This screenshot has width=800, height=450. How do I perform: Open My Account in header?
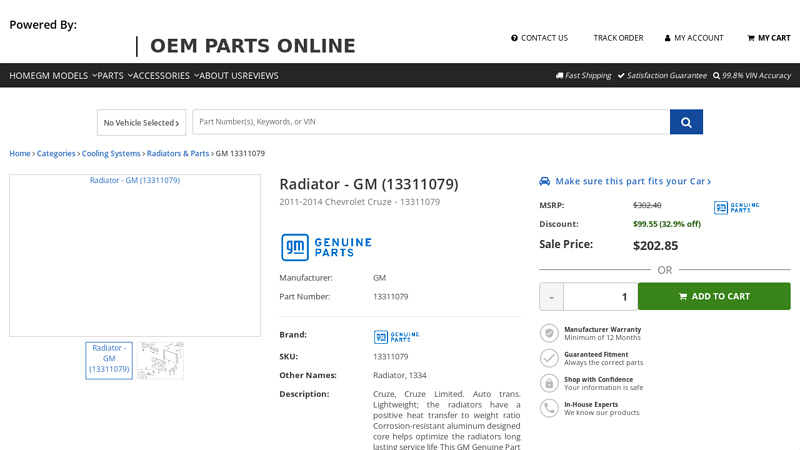693,38
